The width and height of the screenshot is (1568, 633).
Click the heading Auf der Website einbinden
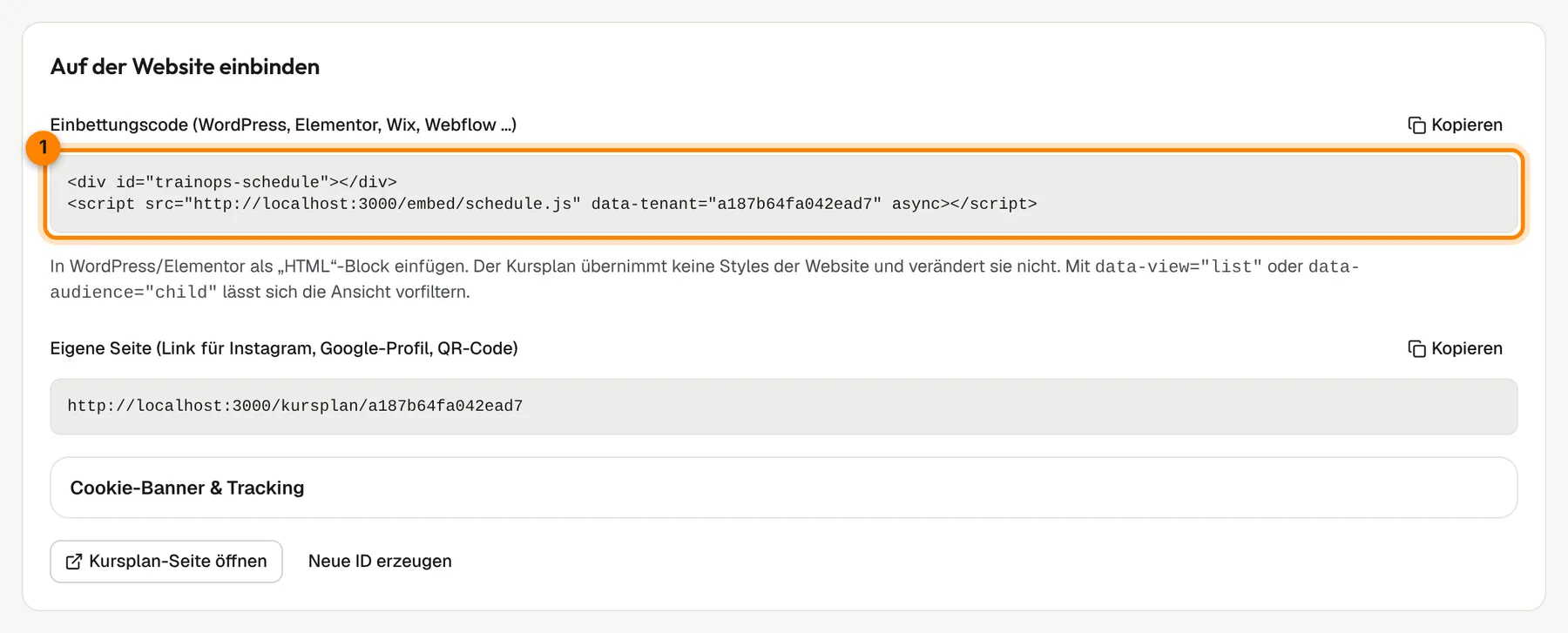185,67
